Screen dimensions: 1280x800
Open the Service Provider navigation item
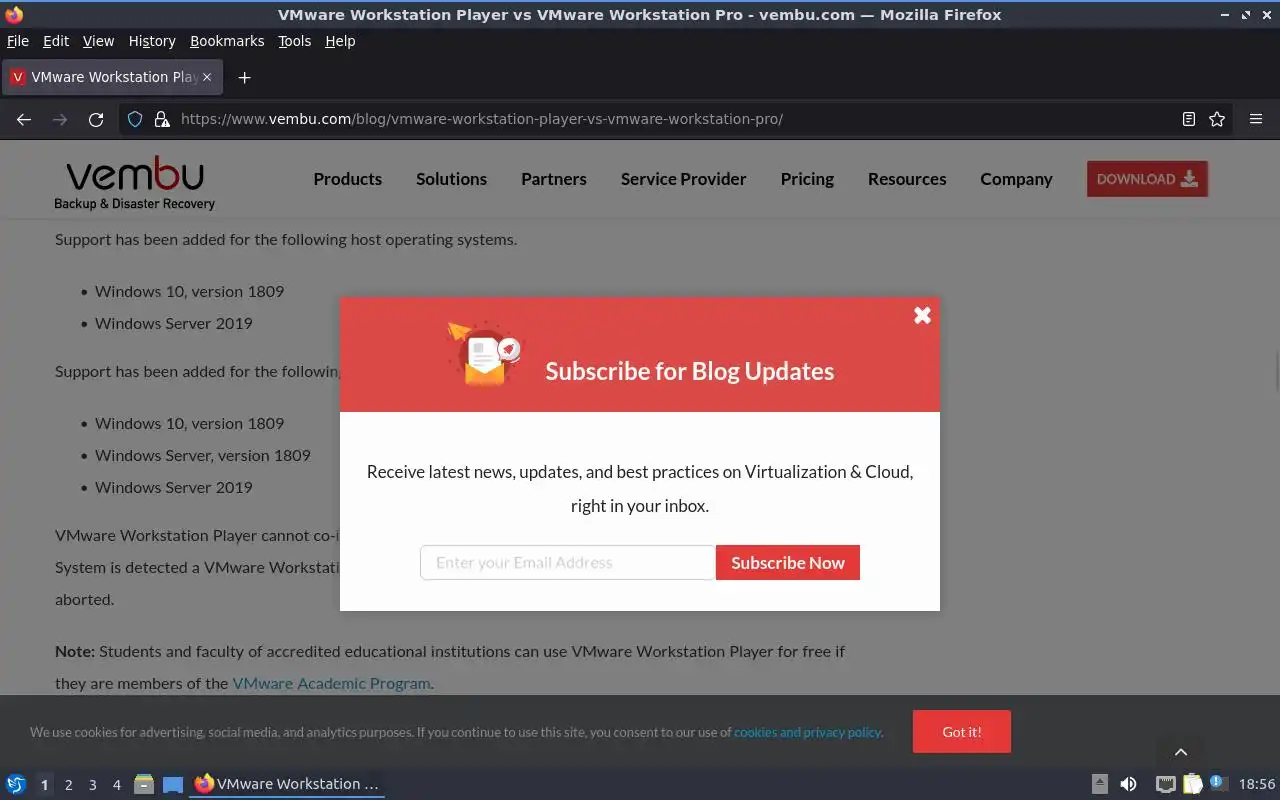coord(683,179)
